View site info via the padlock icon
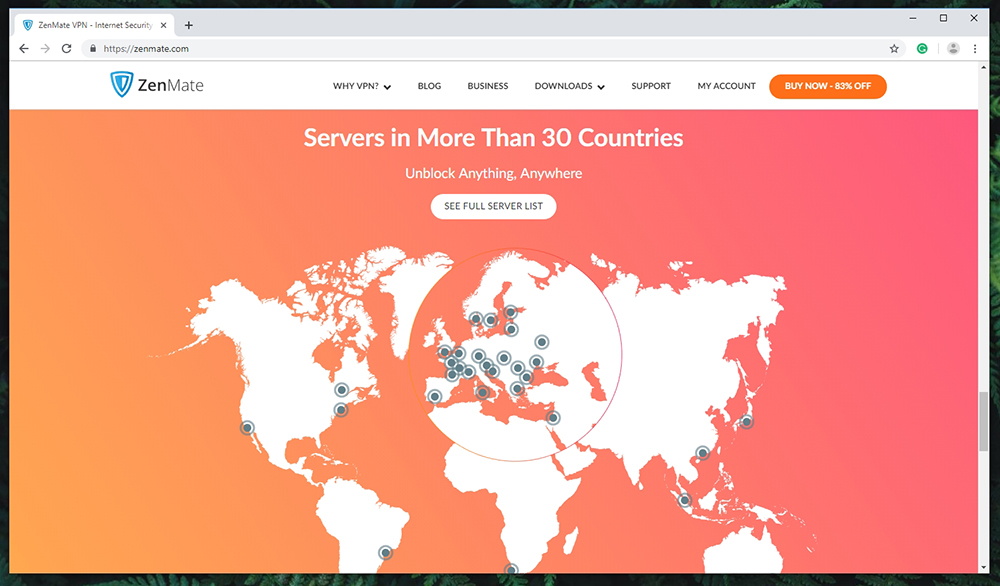 (x=93, y=48)
